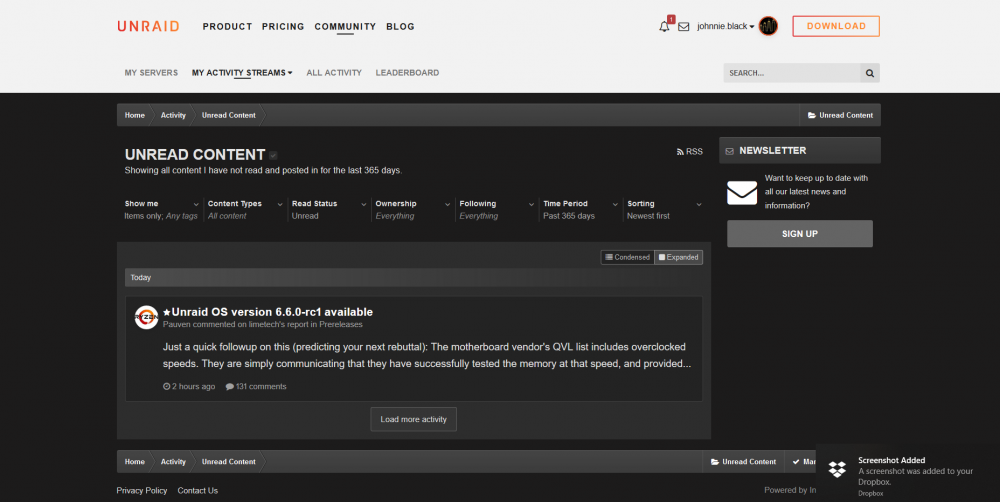Switch to Expanded view

679,257
